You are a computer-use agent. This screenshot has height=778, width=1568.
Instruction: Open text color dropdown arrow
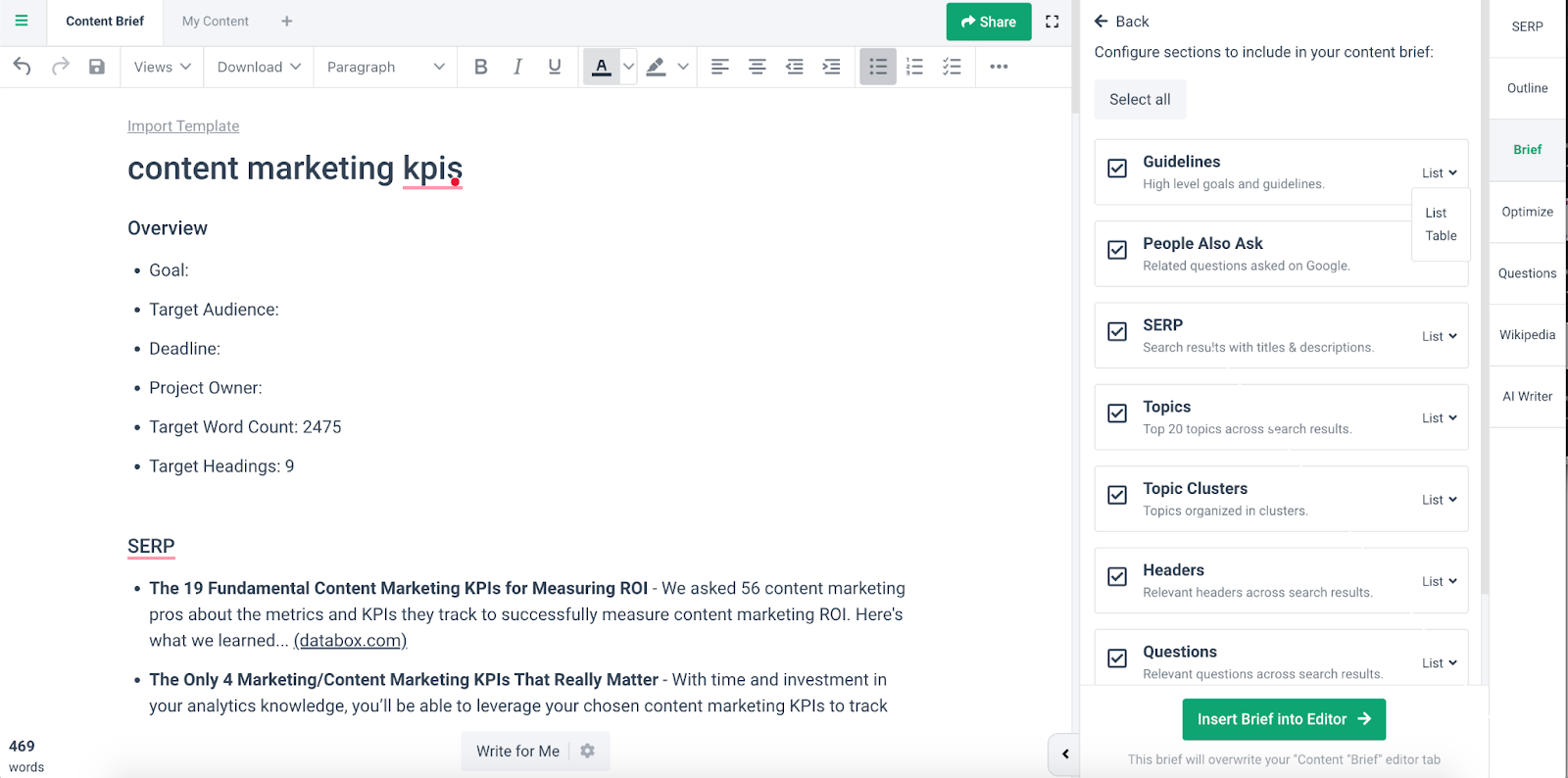coord(629,67)
